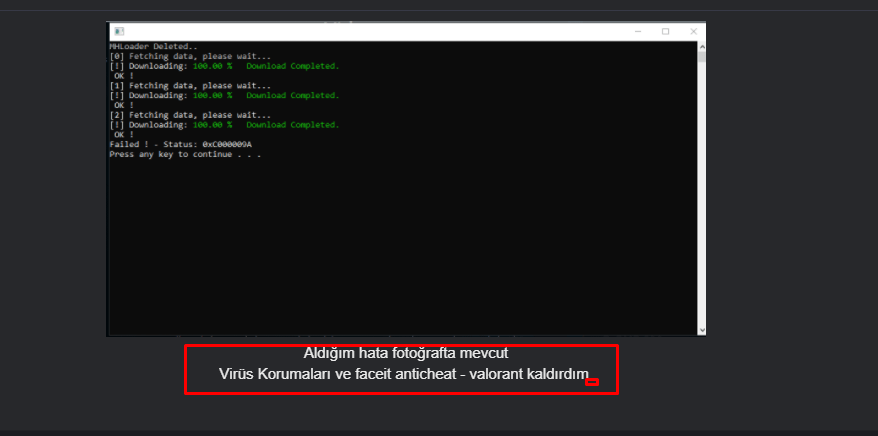Click the caption 'Aldığım hata fotoğrafta mevcut'
Screen dimensions: 878x436
(406, 354)
